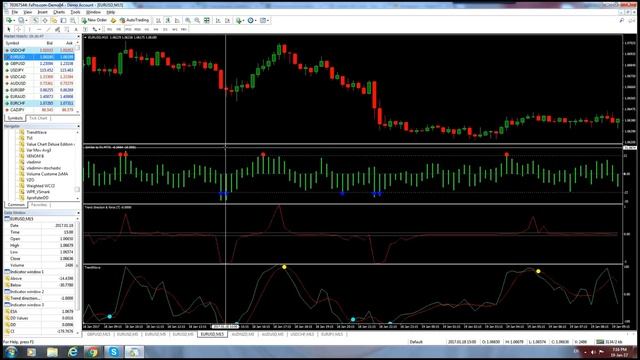640x360 pixels.
Task: Toggle the AutoTrading button
Action: [134, 20]
